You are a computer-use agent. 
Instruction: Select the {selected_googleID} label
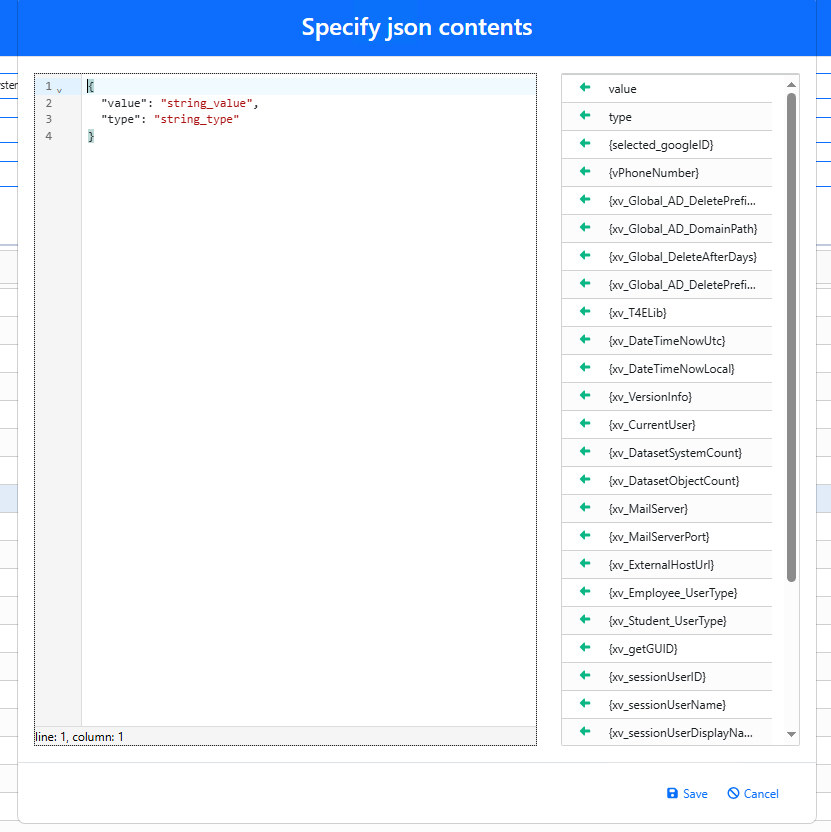[x=661, y=145]
